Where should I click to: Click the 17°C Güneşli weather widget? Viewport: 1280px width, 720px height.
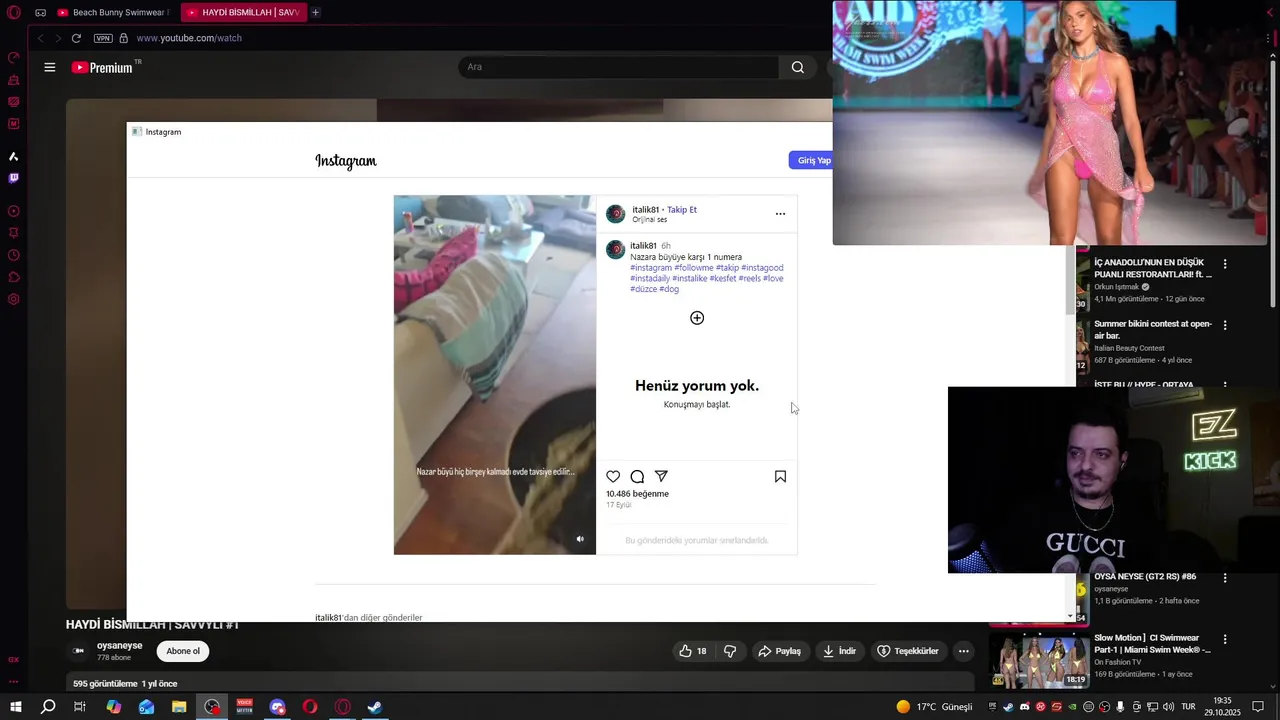click(x=934, y=707)
